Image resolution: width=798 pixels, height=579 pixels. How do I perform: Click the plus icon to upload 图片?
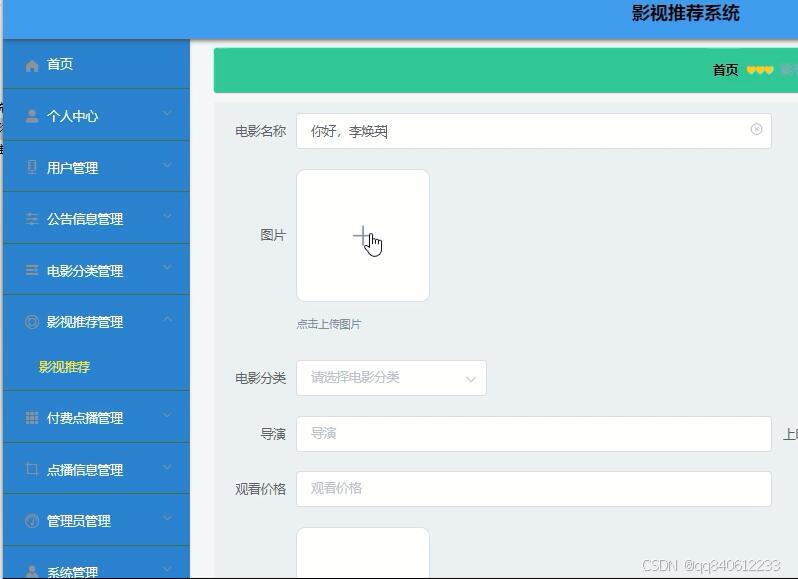coord(362,235)
